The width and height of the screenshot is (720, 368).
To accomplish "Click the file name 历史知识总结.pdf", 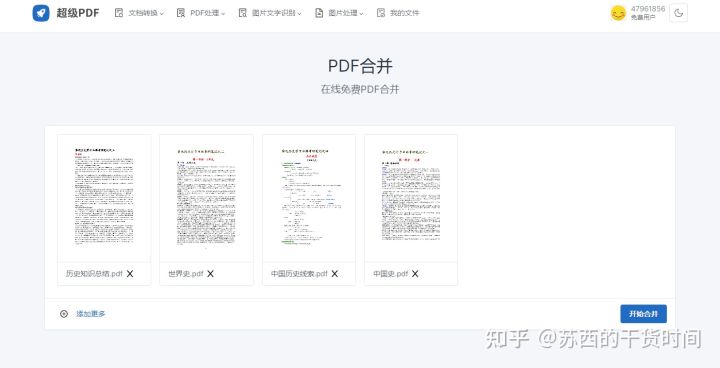I will click(94, 274).
